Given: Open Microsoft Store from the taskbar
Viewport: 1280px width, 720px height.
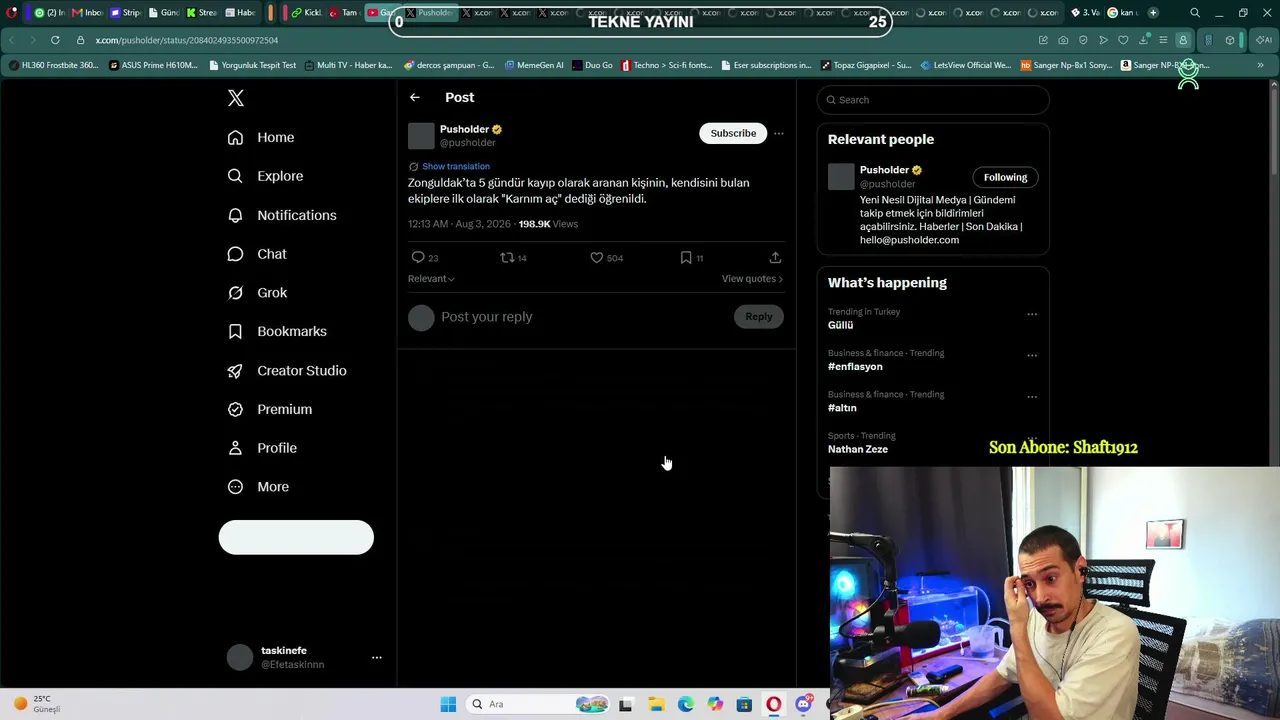Looking at the screenshot, I should coord(744,704).
